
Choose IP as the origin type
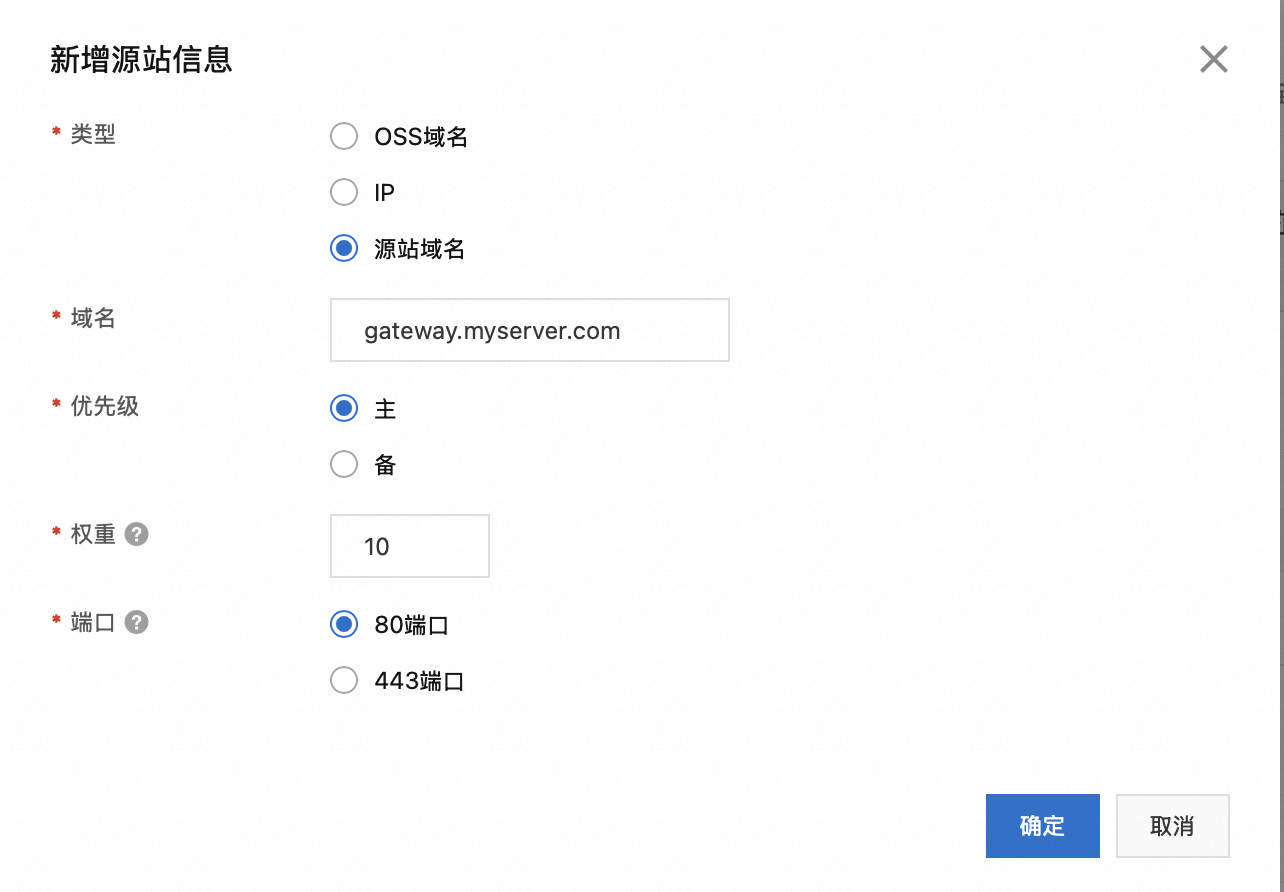click(x=343, y=192)
